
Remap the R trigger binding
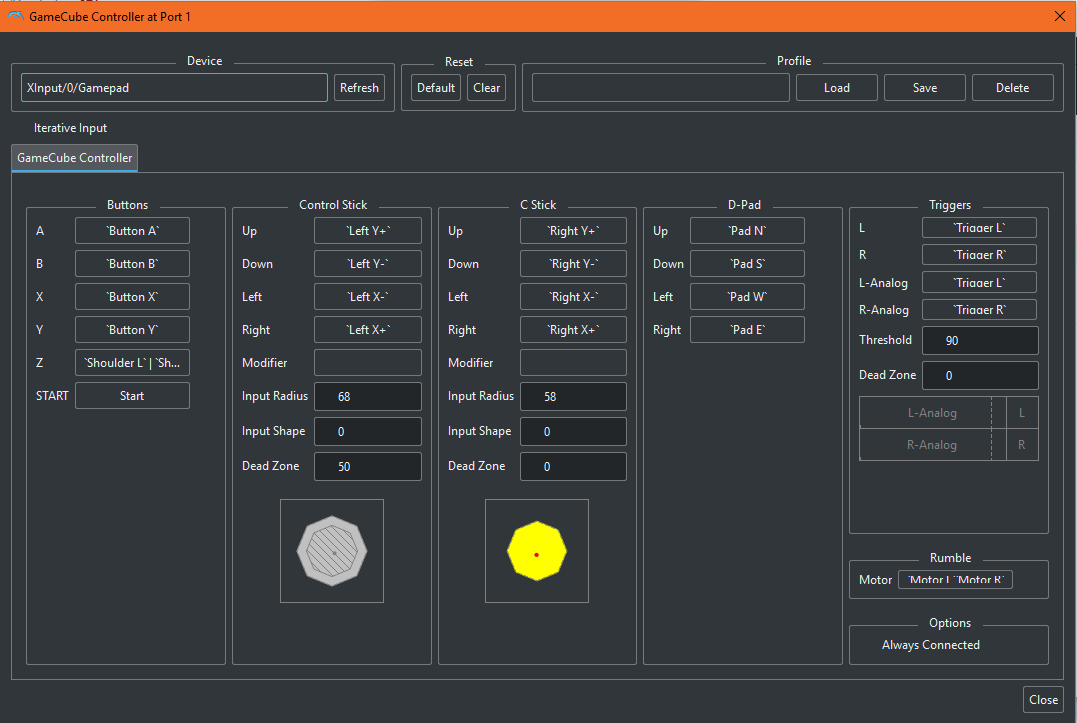pos(979,255)
